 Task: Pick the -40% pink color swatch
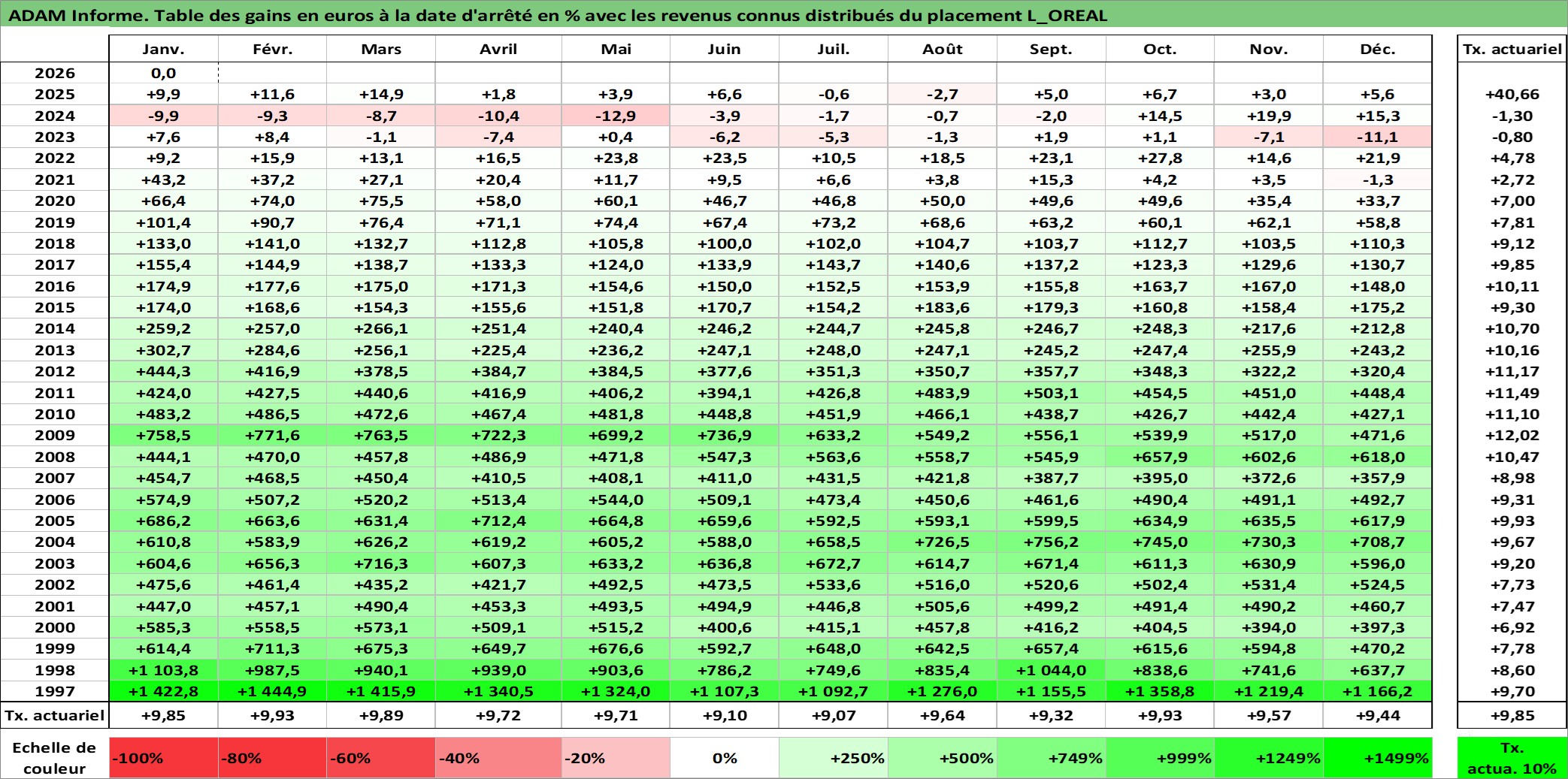pyautogui.click(x=498, y=758)
